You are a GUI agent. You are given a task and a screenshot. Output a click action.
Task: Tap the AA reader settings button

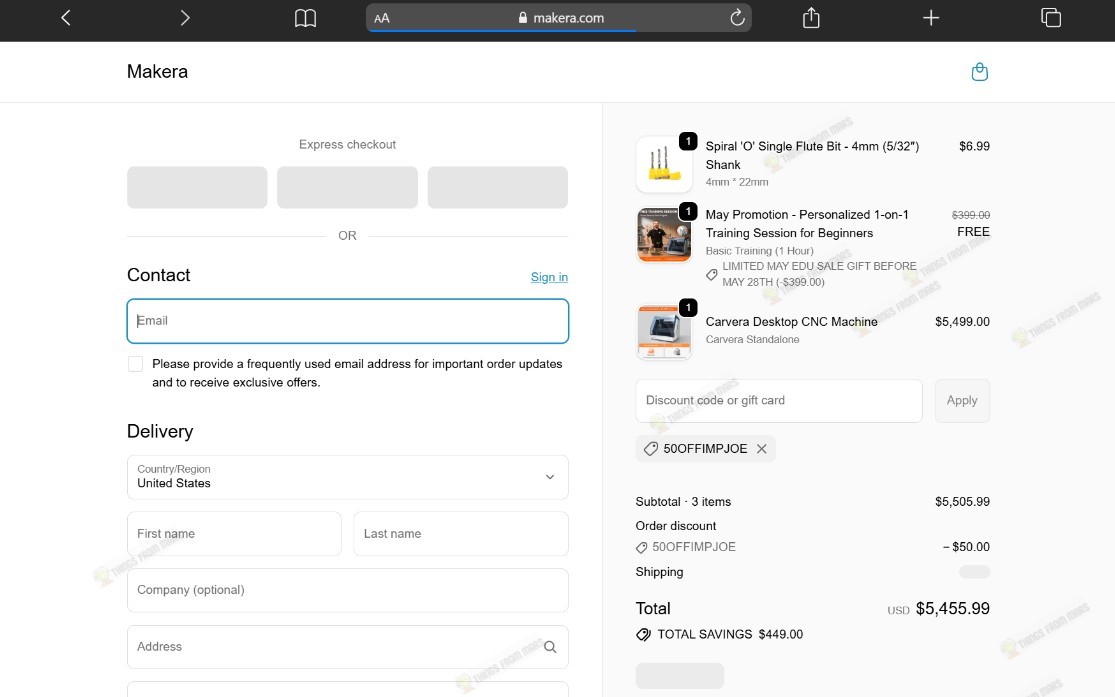(x=382, y=18)
